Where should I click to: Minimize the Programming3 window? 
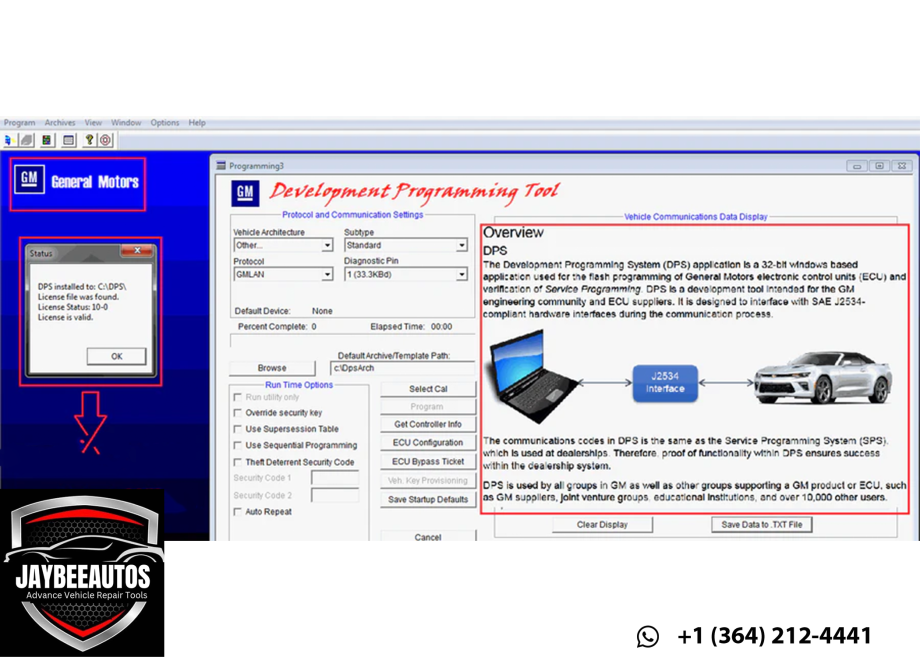point(857,167)
